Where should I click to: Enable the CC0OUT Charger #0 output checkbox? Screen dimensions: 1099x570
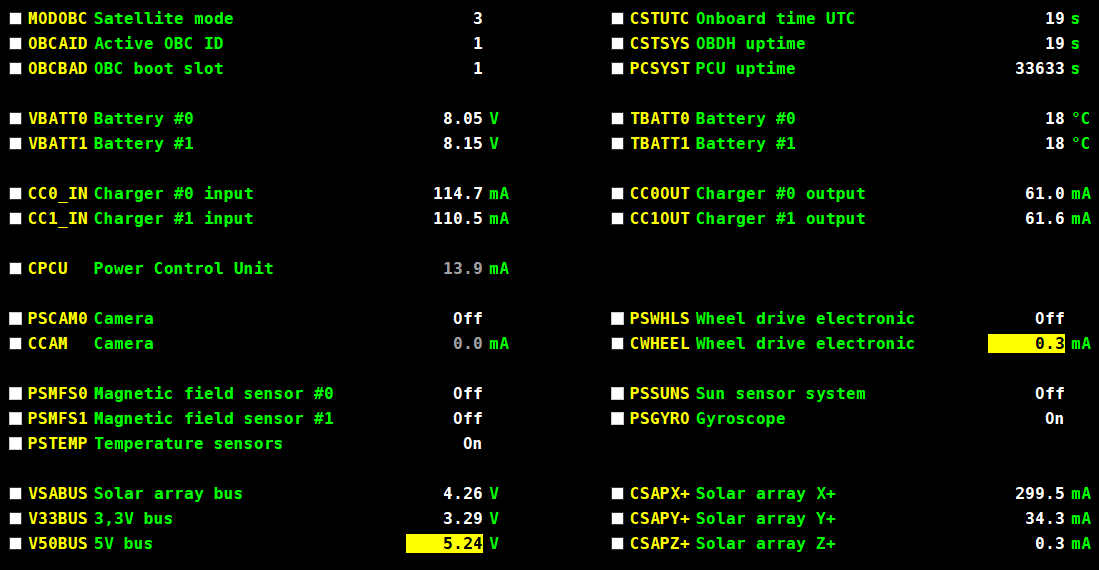[x=617, y=194]
